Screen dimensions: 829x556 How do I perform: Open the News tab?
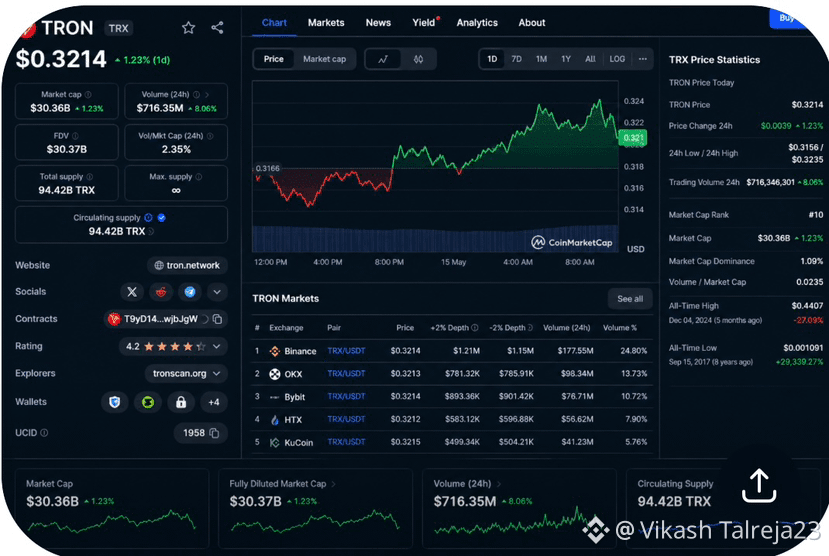378,23
